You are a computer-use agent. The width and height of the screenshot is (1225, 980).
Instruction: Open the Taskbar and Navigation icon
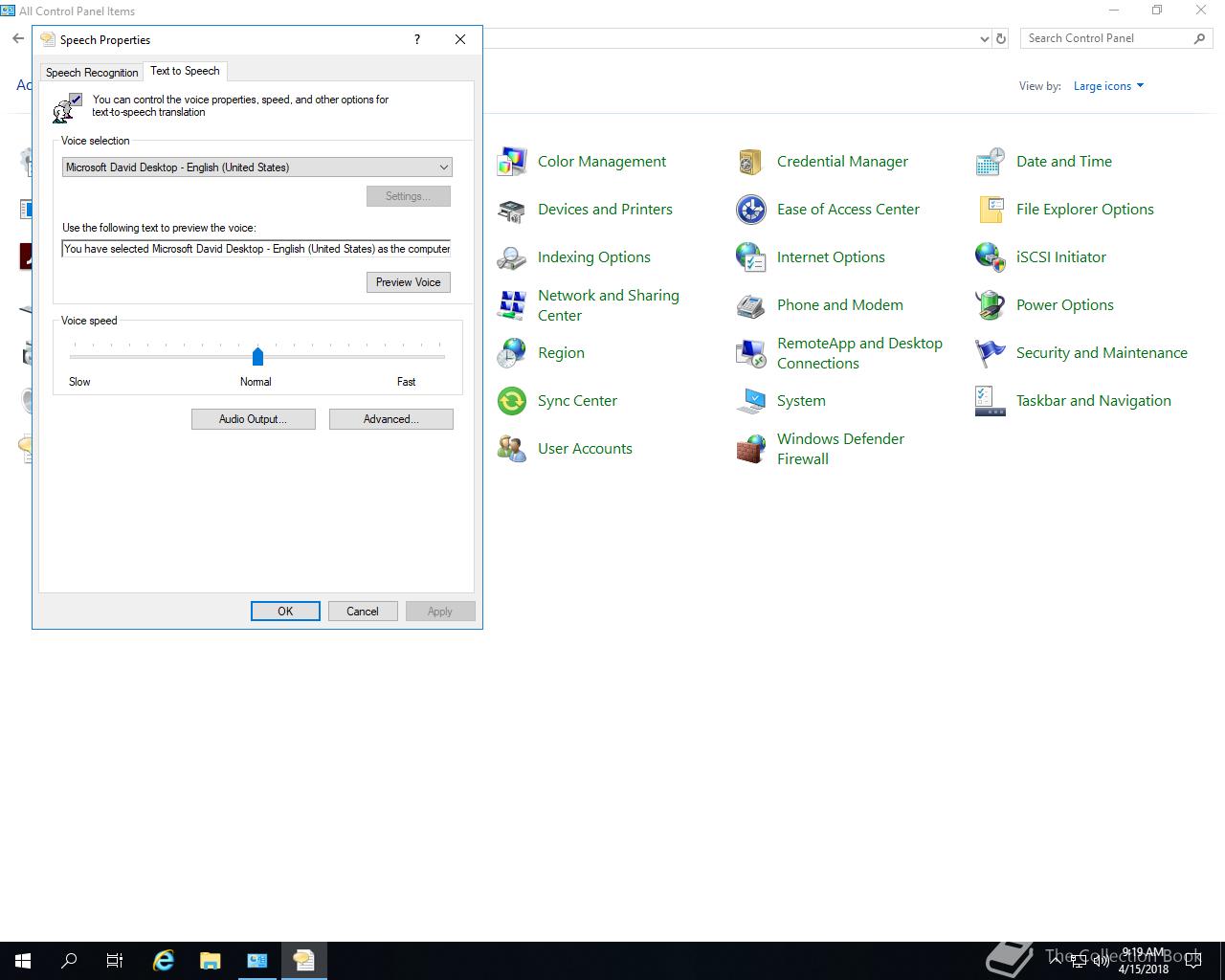(x=991, y=401)
